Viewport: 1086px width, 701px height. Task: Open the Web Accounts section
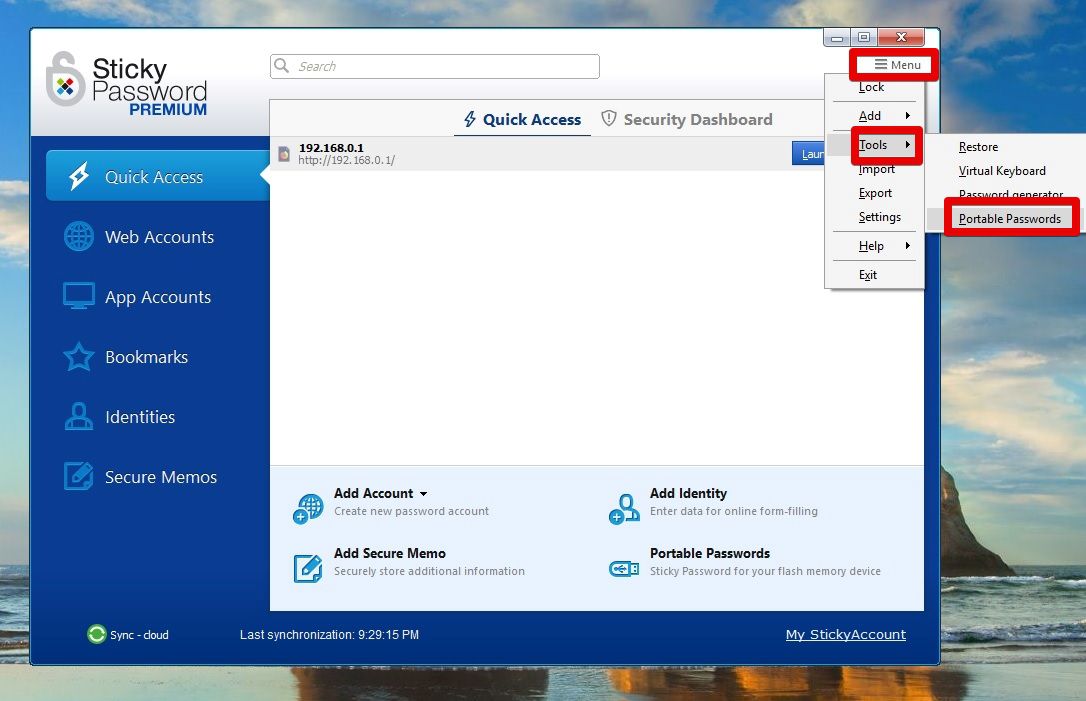pyautogui.click(x=158, y=236)
